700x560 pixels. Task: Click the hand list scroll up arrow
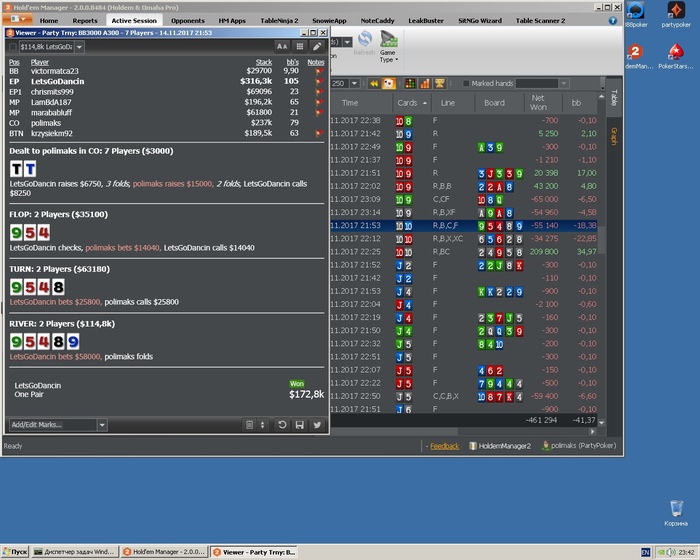tap(602, 96)
